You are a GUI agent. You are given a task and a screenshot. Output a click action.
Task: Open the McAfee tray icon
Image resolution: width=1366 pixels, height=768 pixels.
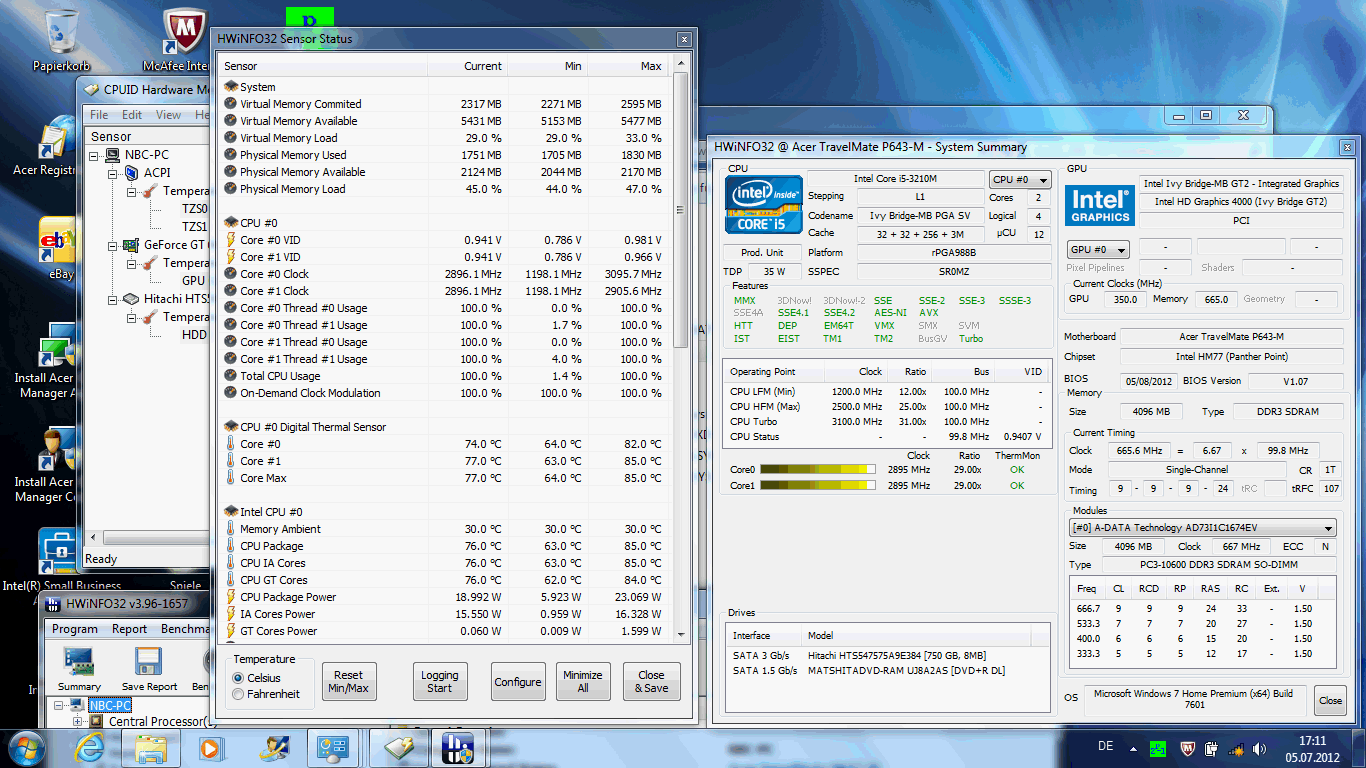1186,748
